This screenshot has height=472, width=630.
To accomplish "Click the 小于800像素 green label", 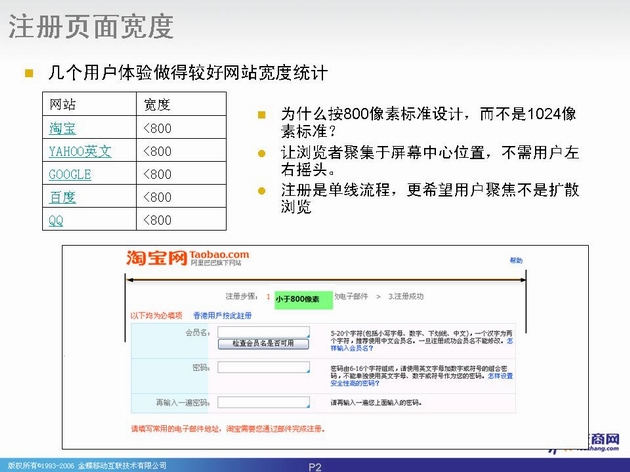I will [304, 300].
